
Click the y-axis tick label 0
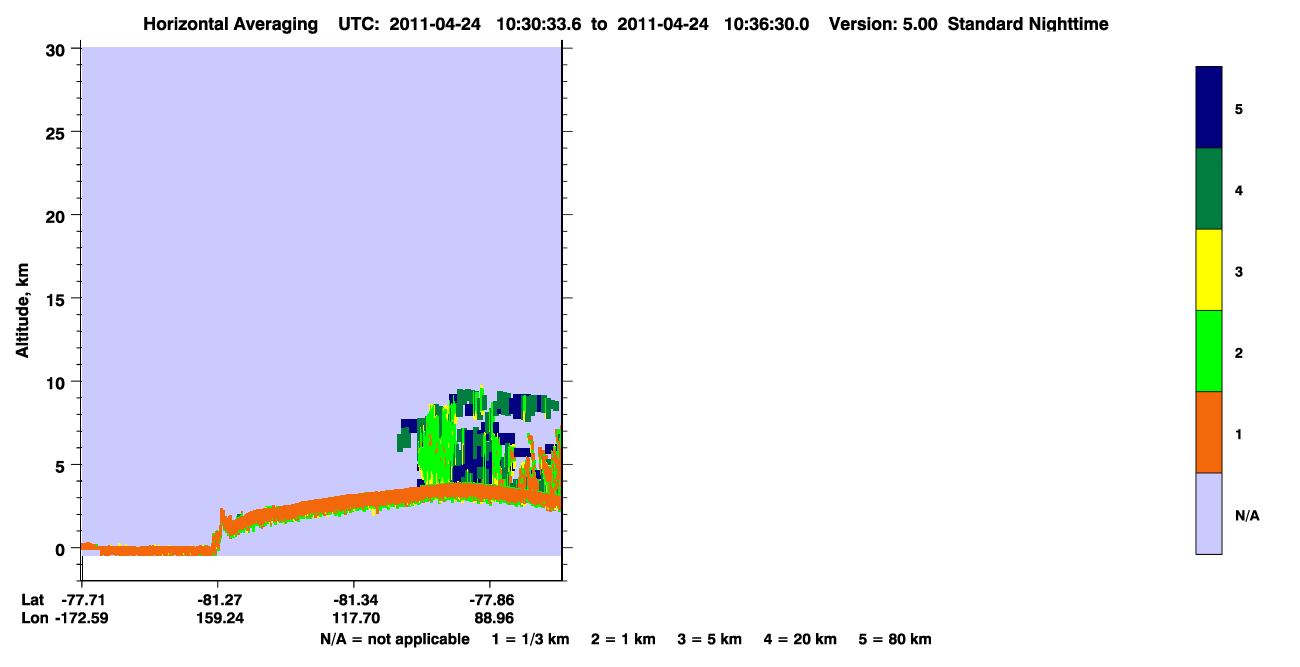click(62, 549)
